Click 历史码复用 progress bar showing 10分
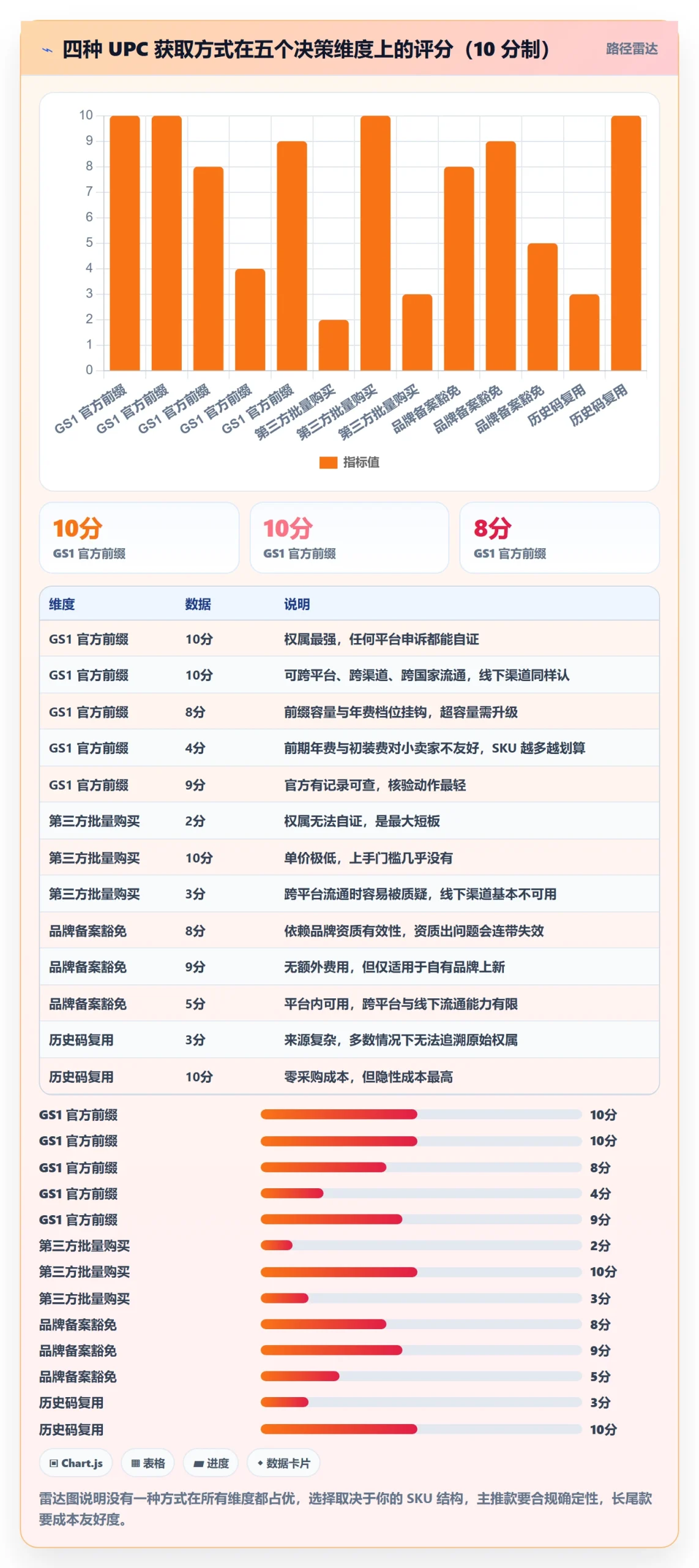This screenshot has width=699, height=1568. 421,1429
